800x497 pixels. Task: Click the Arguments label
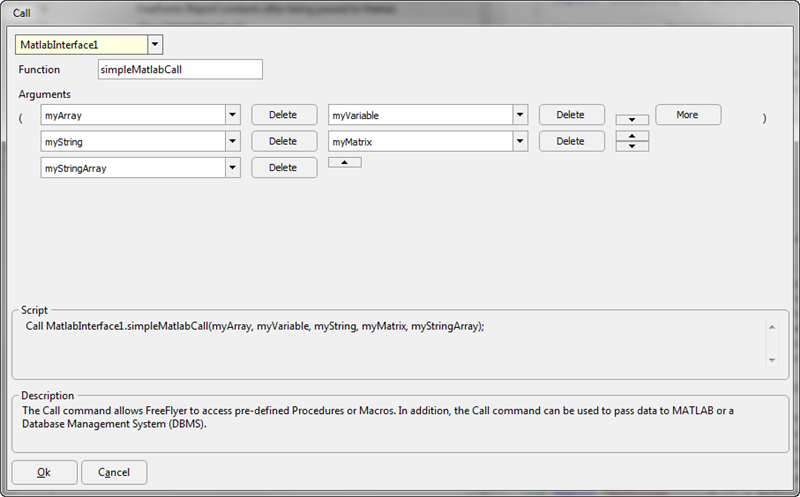pyautogui.click(x=44, y=94)
